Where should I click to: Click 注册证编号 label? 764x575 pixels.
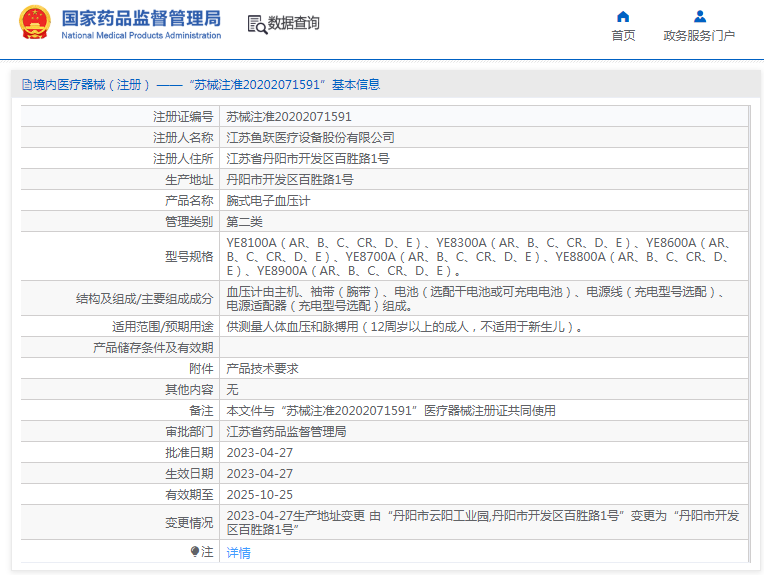coord(183,117)
